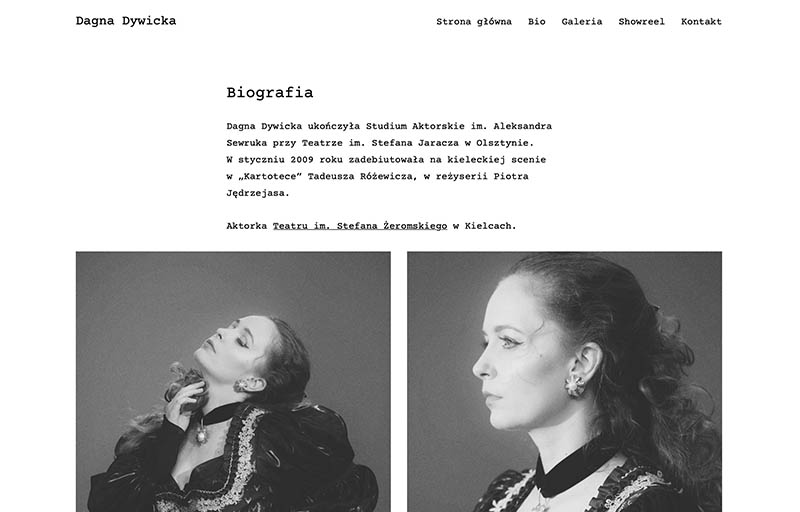This screenshot has height=512, width=800.
Task: Open the Bio menu item
Action: (x=536, y=21)
